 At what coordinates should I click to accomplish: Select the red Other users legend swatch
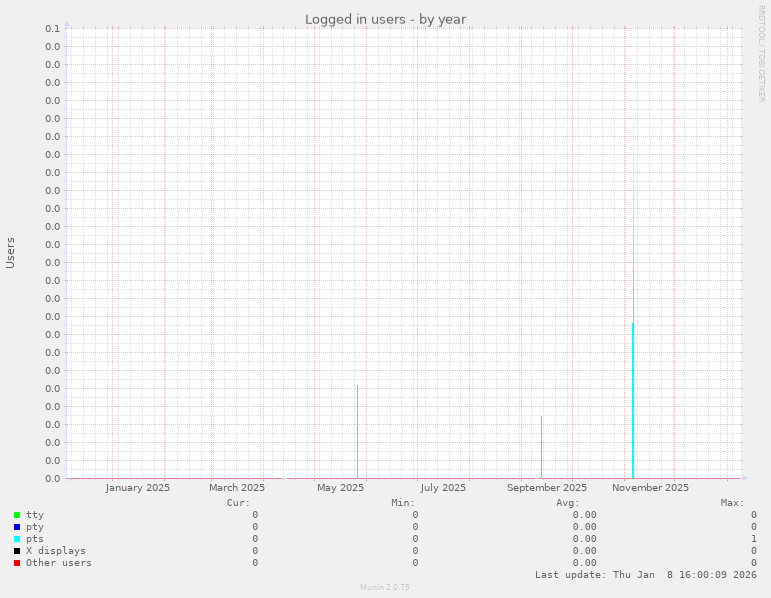[x=17, y=563]
